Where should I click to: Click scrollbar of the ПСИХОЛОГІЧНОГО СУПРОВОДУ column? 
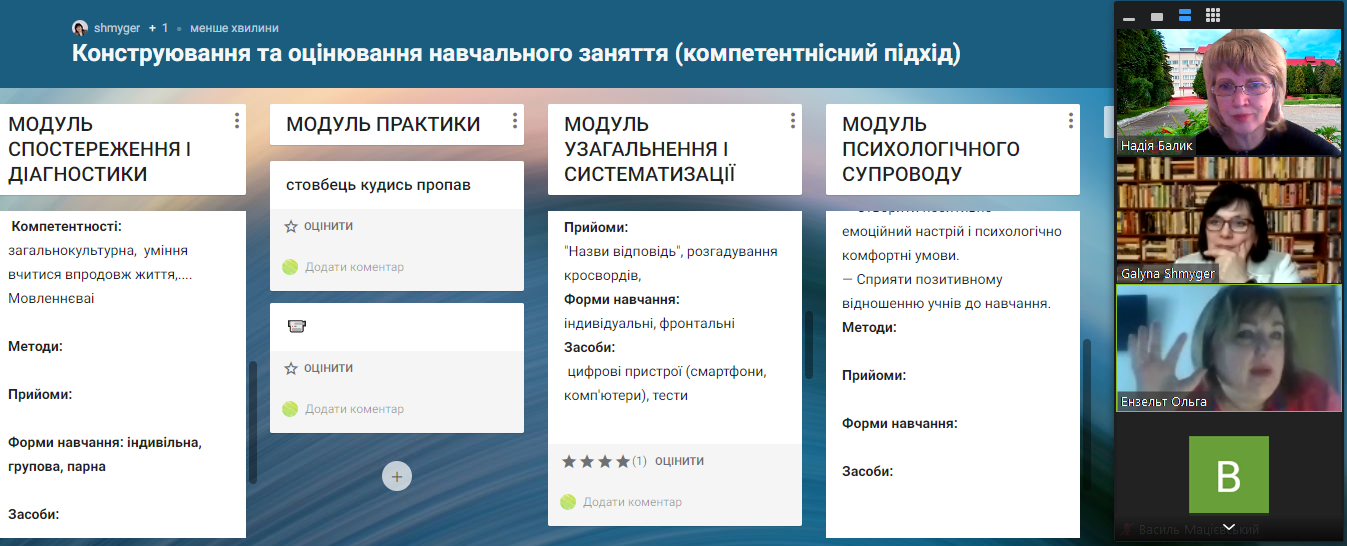click(1087, 415)
